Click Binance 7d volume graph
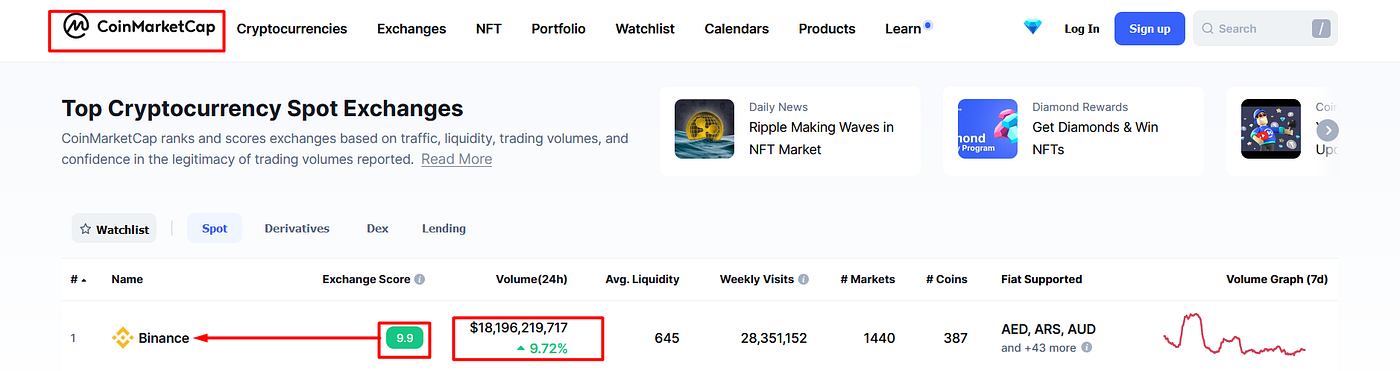Screen dimensions: 1400x371 click(x=1235, y=335)
